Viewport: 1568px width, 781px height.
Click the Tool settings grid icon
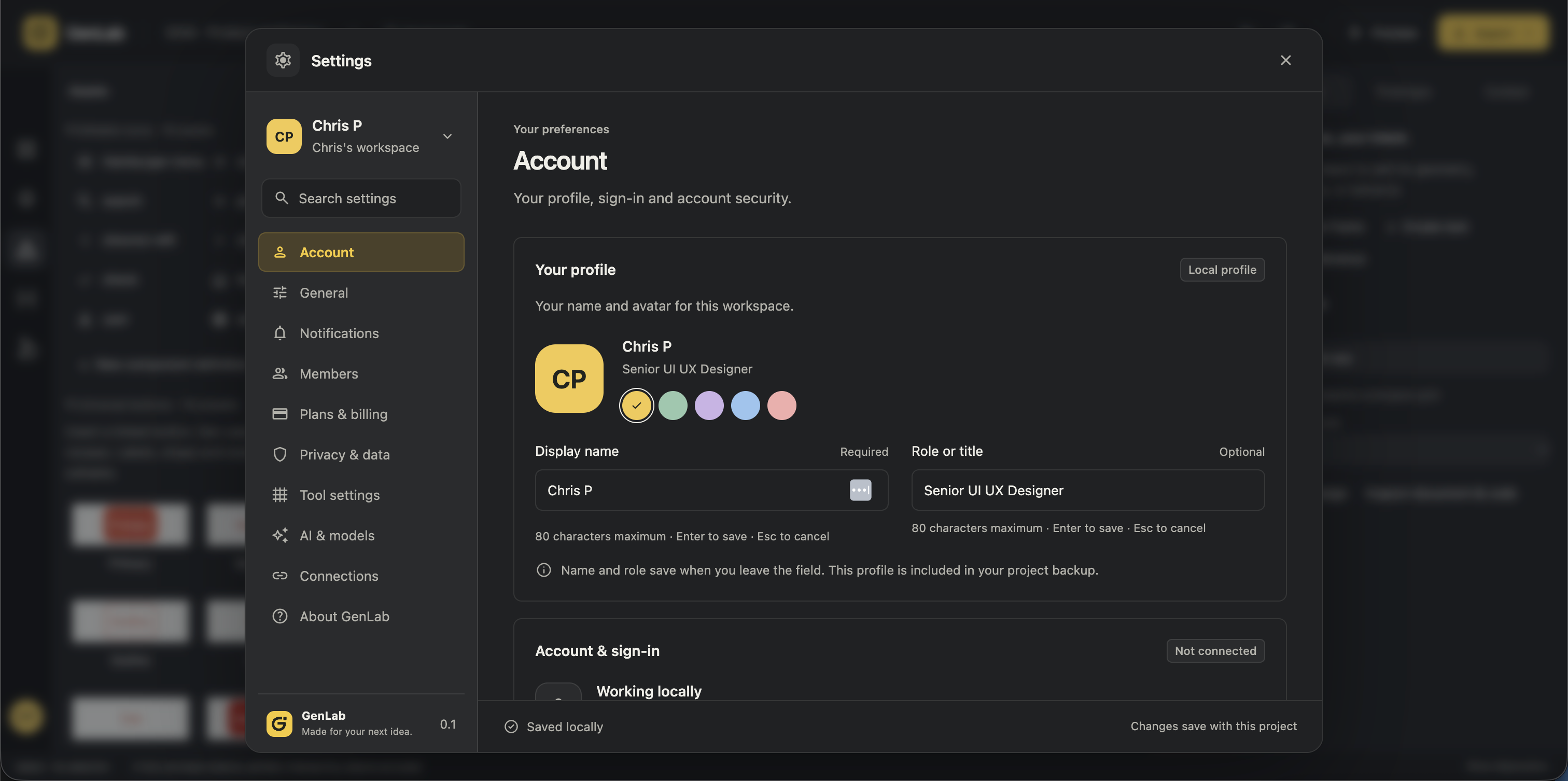click(x=280, y=495)
